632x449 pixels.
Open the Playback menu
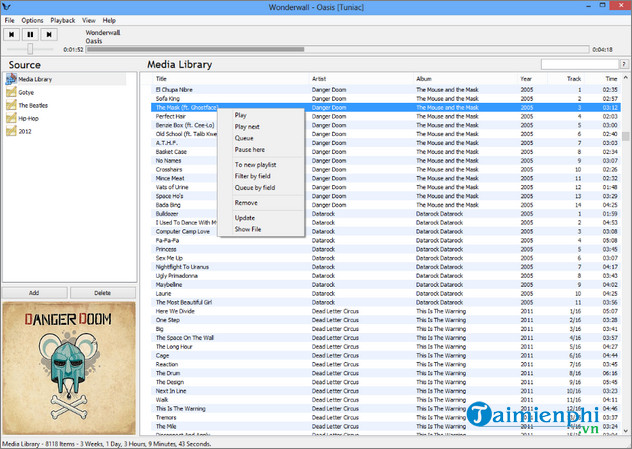pos(62,20)
